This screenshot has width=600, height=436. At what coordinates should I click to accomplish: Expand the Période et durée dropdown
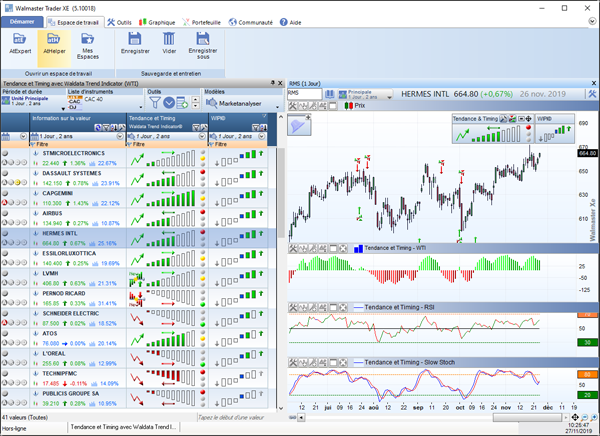coord(63,109)
